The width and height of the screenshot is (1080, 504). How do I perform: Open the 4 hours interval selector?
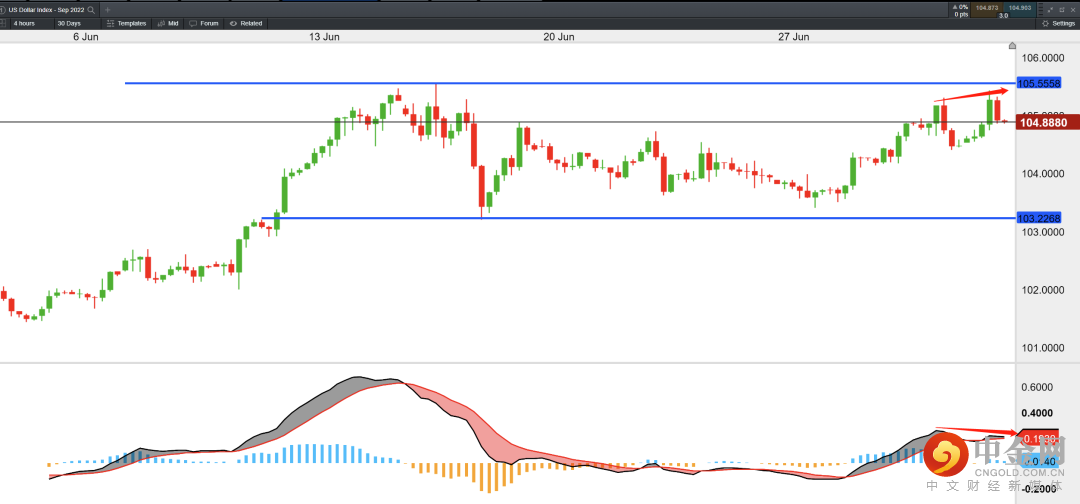point(32,23)
